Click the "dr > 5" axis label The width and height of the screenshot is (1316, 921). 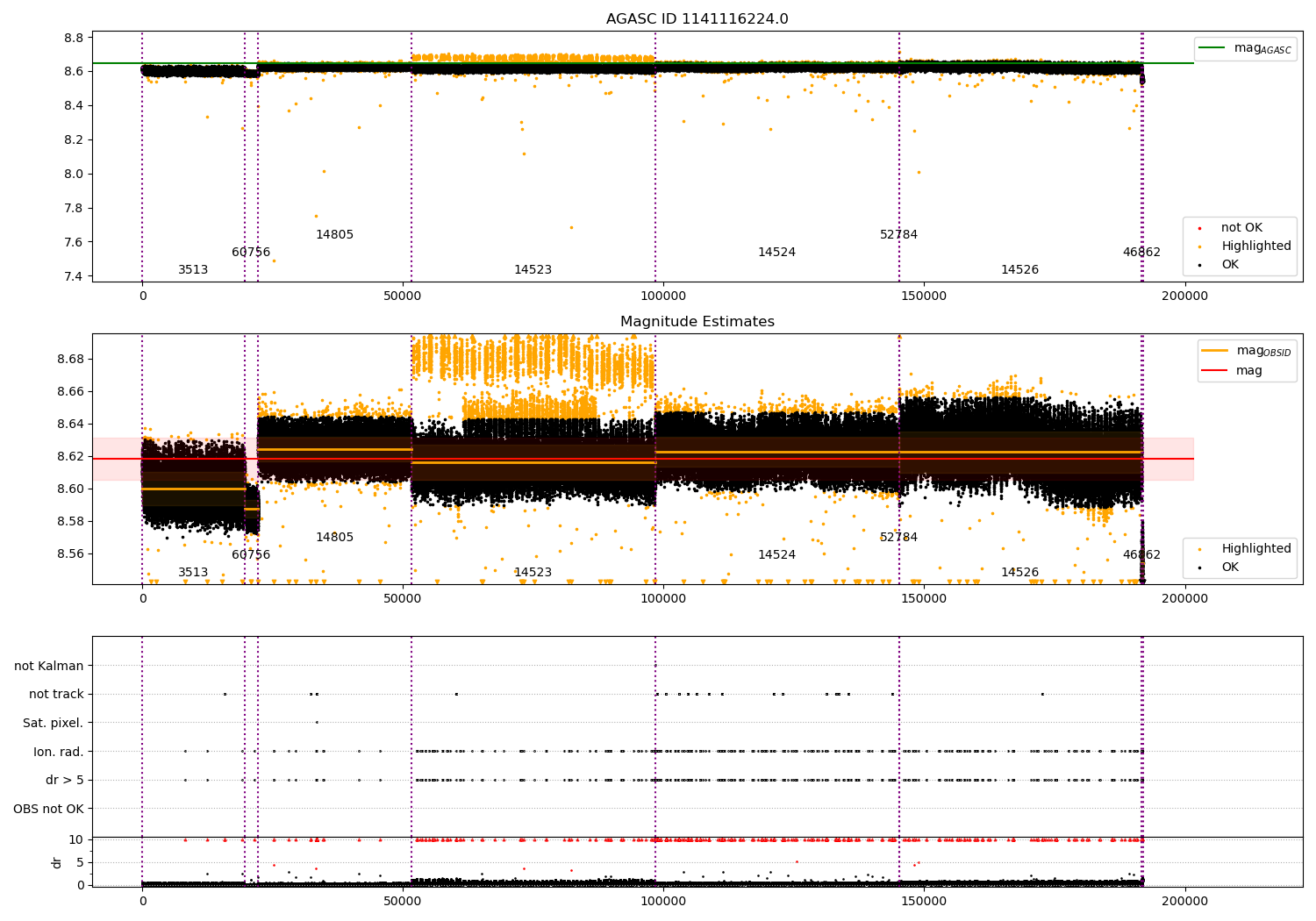click(65, 780)
